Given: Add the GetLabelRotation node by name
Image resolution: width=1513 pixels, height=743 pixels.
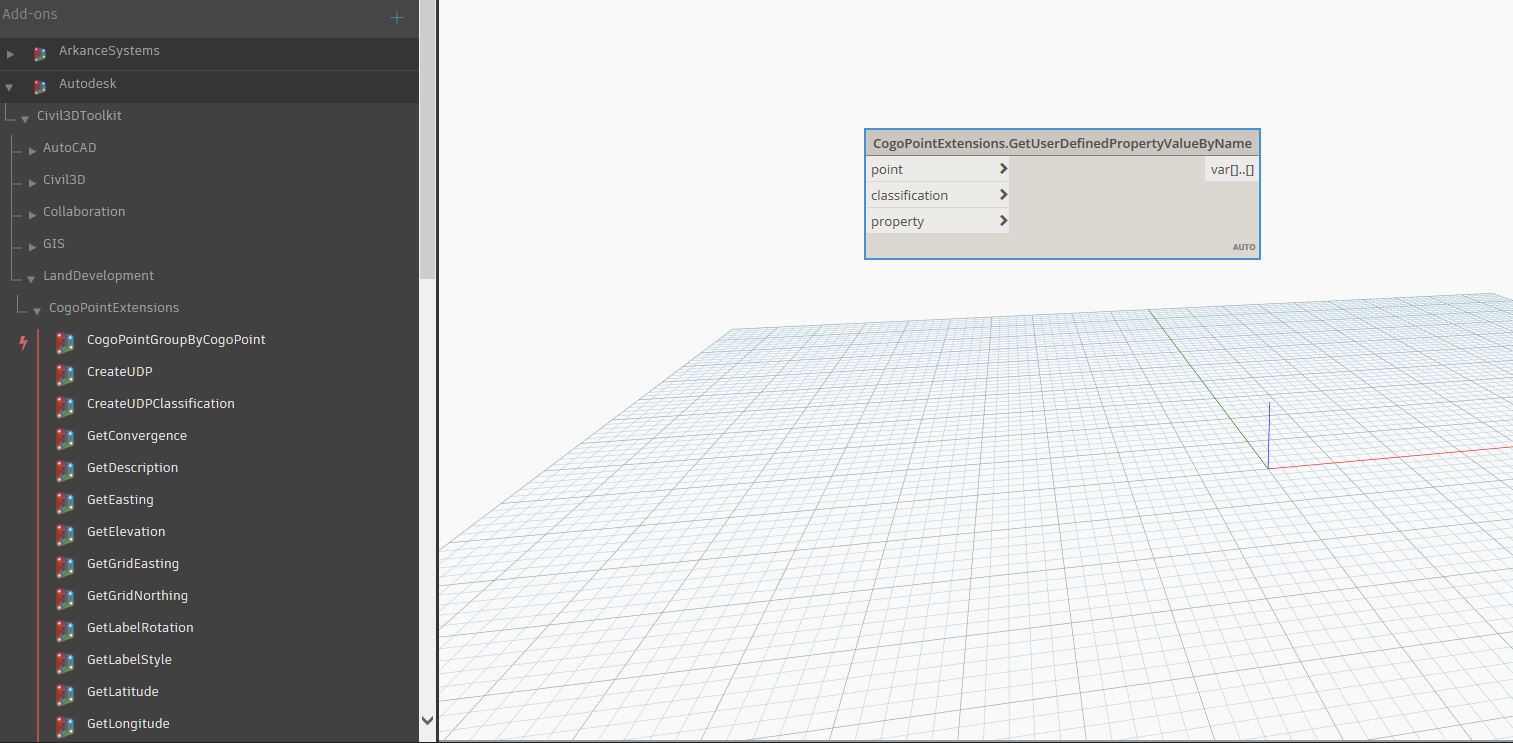Looking at the screenshot, I should [140, 628].
